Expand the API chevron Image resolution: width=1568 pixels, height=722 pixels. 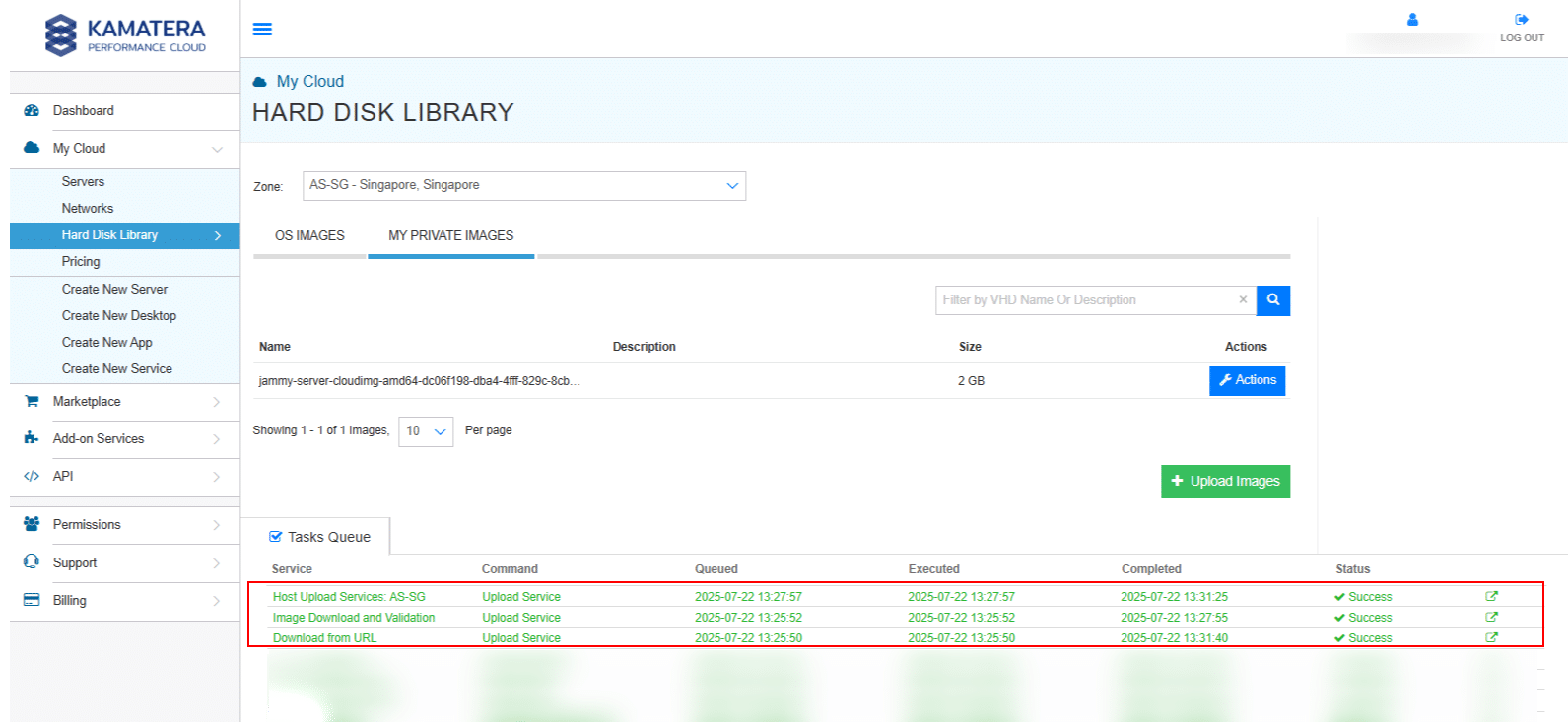pyautogui.click(x=217, y=477)
